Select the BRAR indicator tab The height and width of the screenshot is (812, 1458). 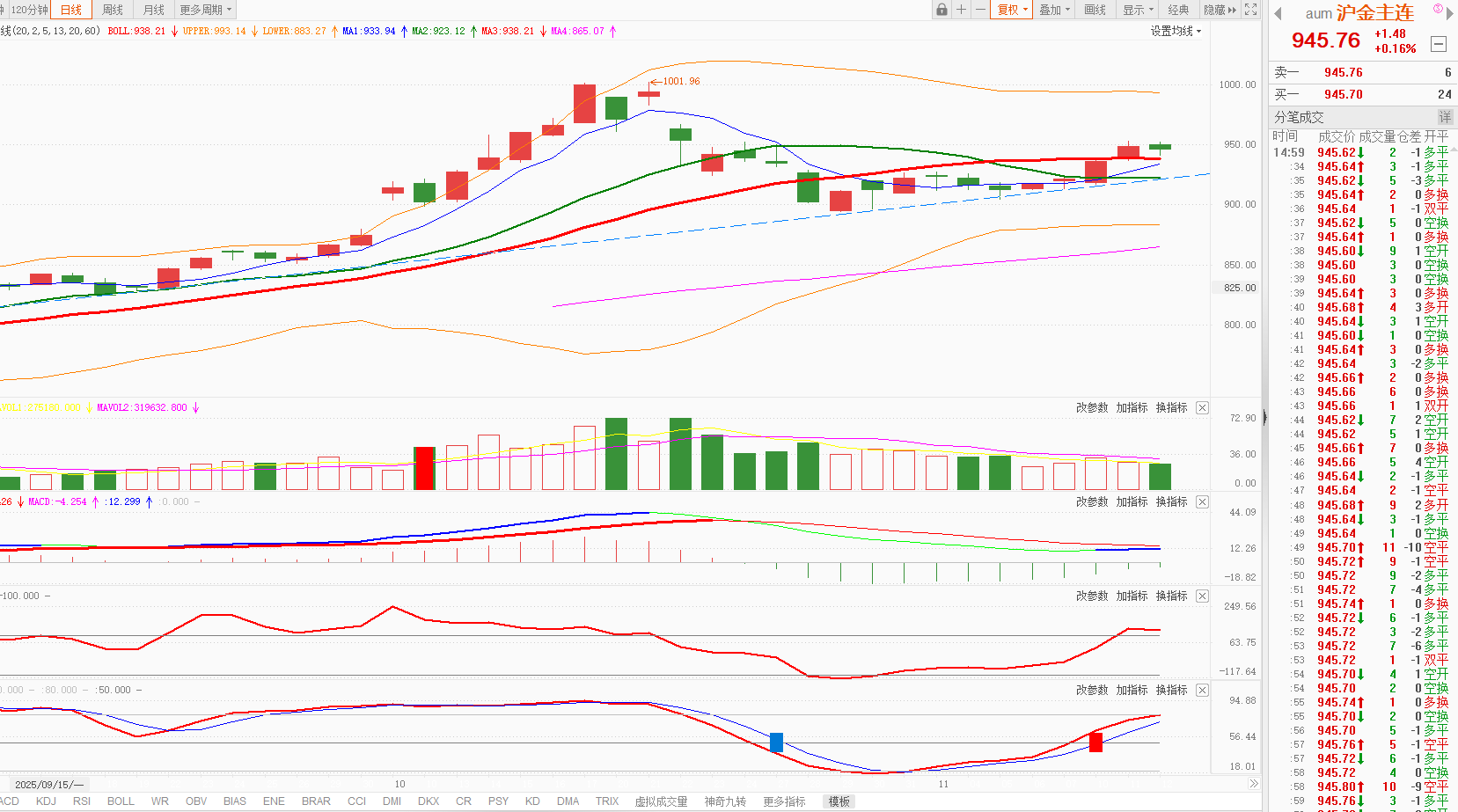pos(316,801)
